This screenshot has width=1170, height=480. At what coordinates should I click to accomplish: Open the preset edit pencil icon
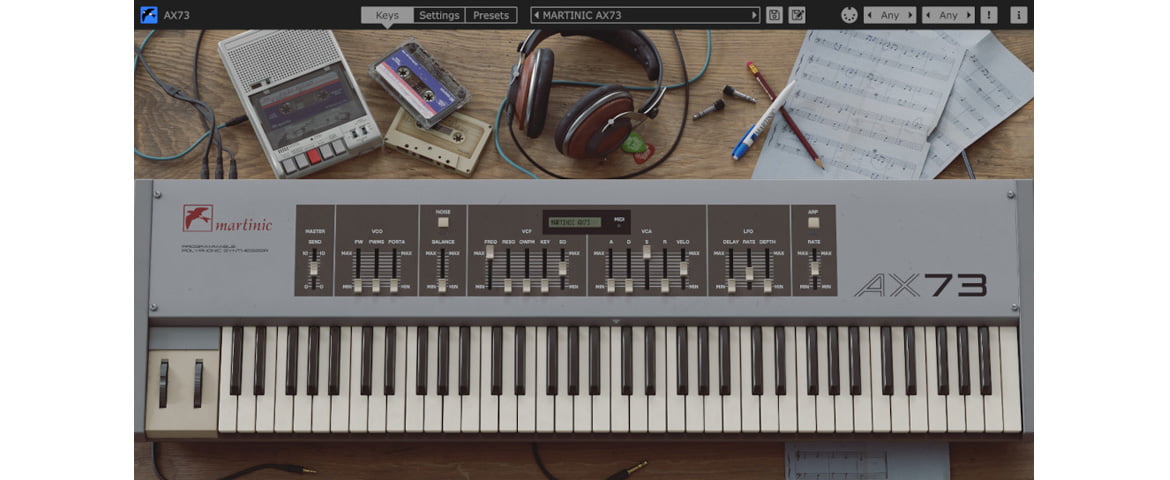tap(797, 15)
